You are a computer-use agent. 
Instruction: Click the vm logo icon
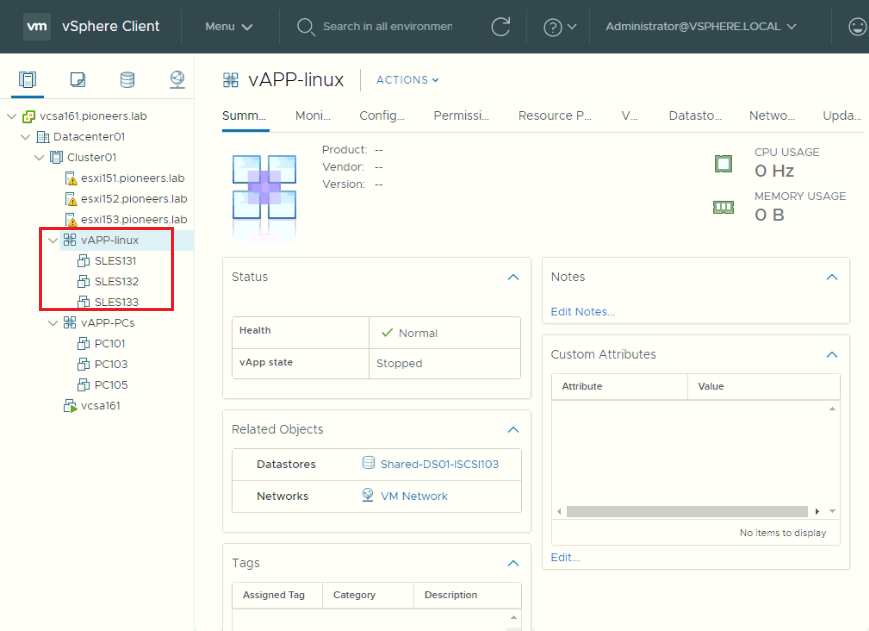tap(37, 26)
